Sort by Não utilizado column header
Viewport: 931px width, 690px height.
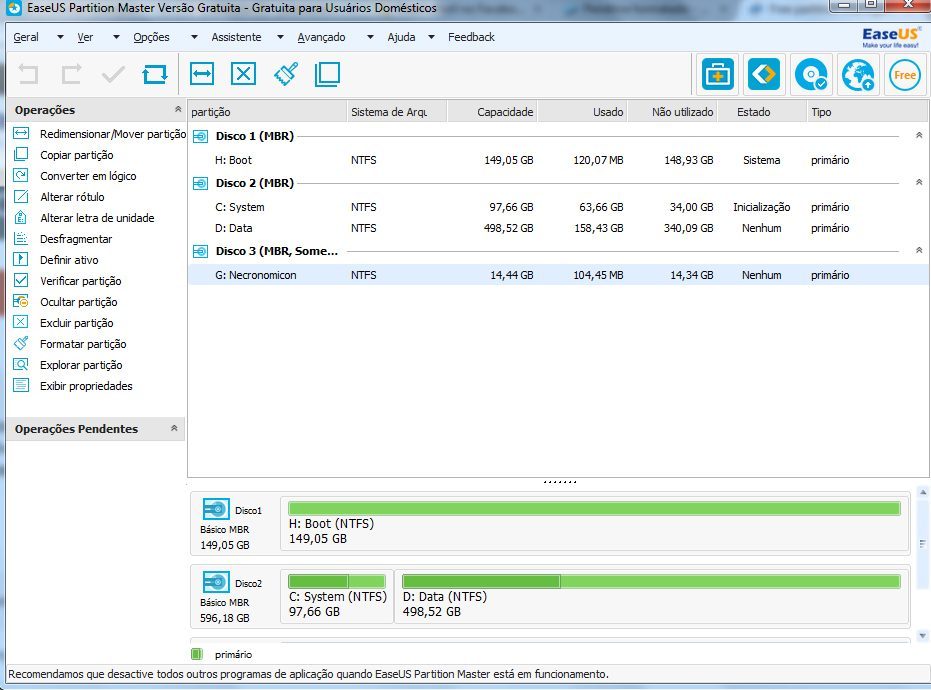(x=673, y=112)
